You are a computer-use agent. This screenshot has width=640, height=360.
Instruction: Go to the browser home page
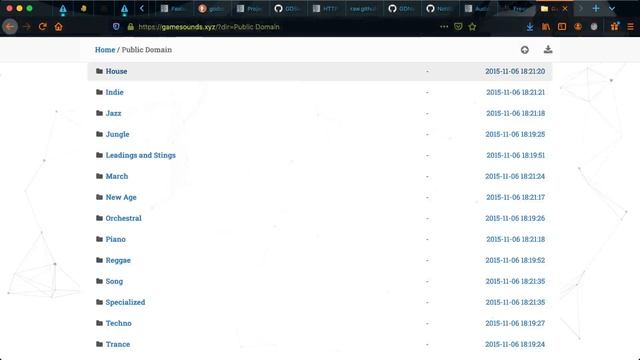pos(58,27)
